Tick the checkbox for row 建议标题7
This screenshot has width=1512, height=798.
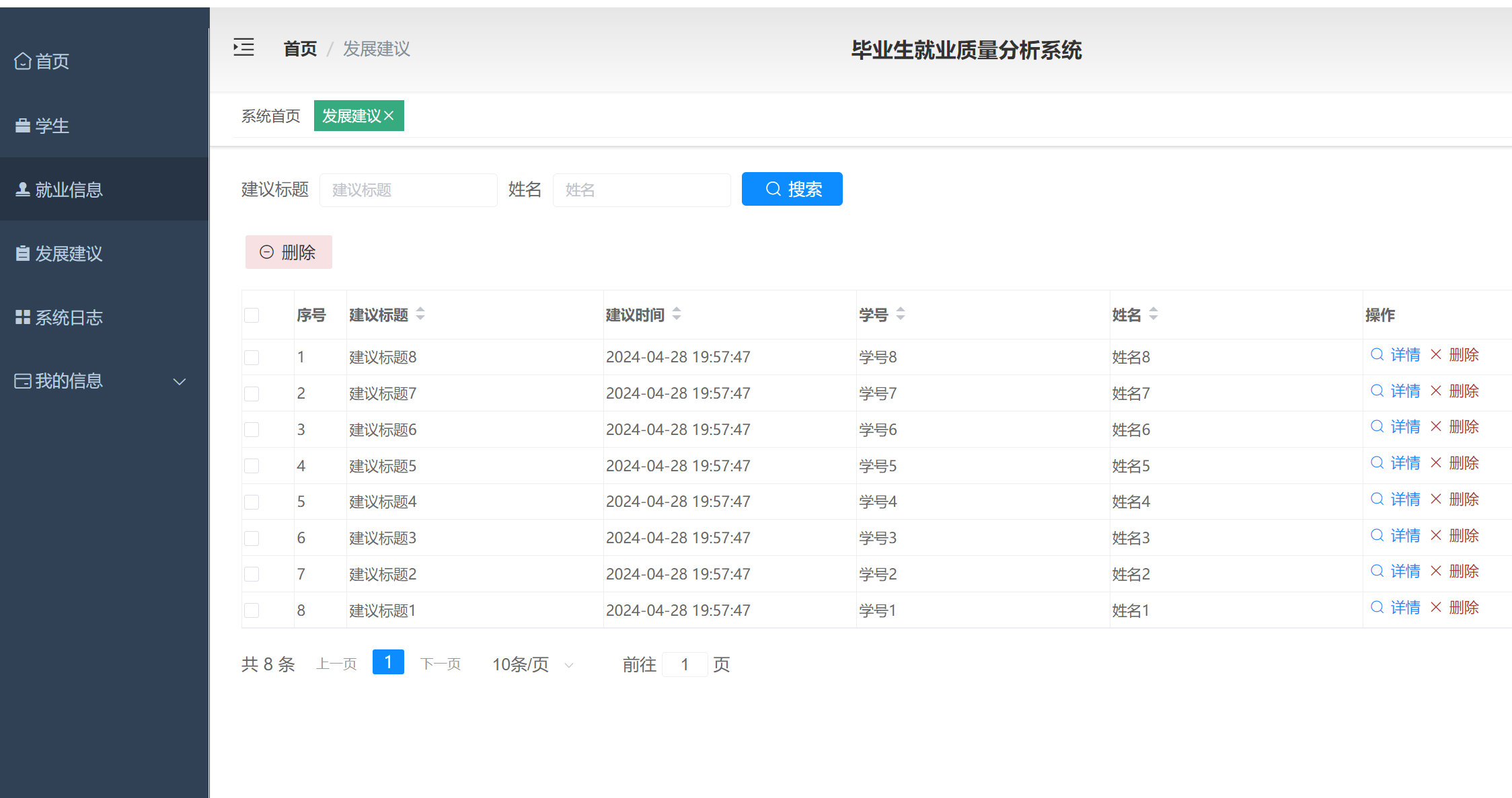point(252,393)
